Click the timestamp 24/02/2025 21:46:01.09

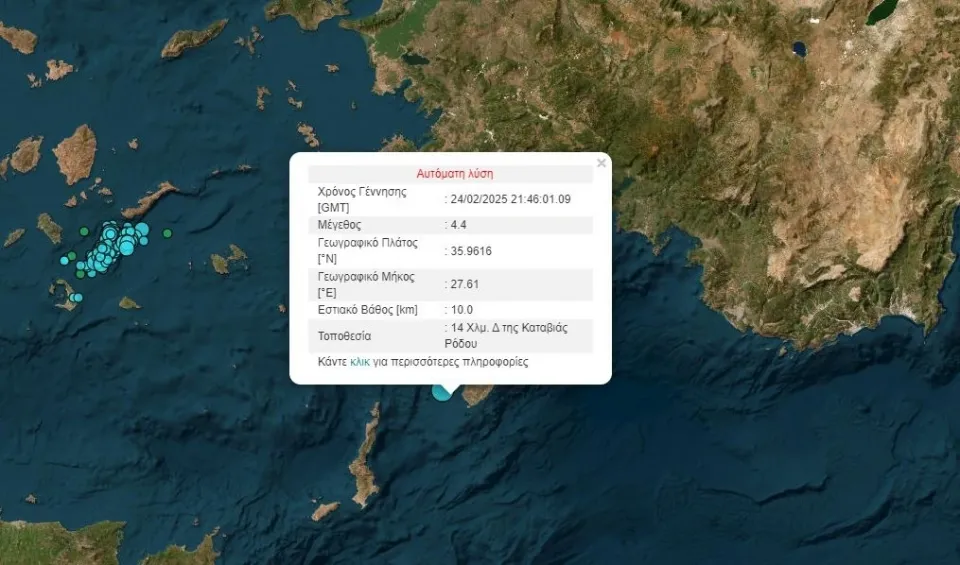pos(510,199)
